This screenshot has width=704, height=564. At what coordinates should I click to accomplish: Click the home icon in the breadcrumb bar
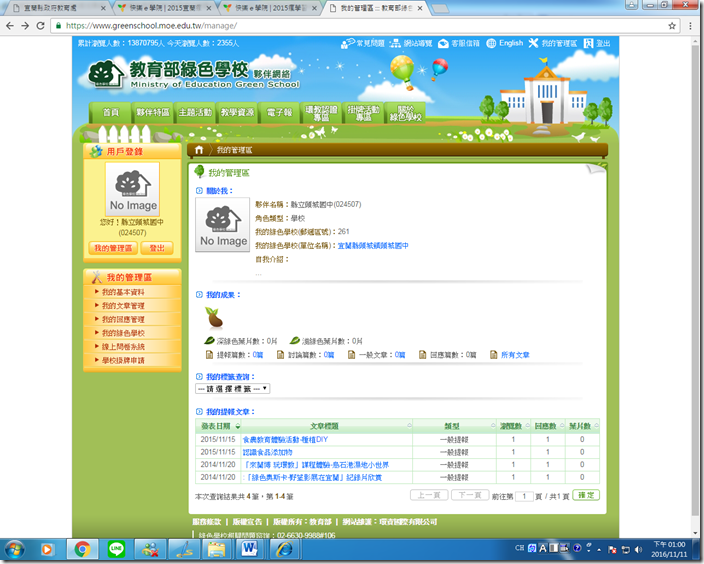199,149
